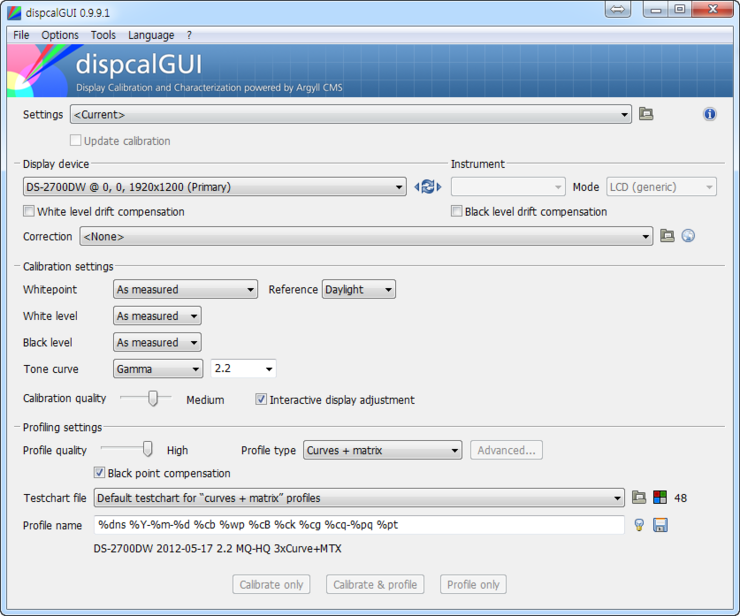Click the Profile quality slider handle

coord(148,449)
